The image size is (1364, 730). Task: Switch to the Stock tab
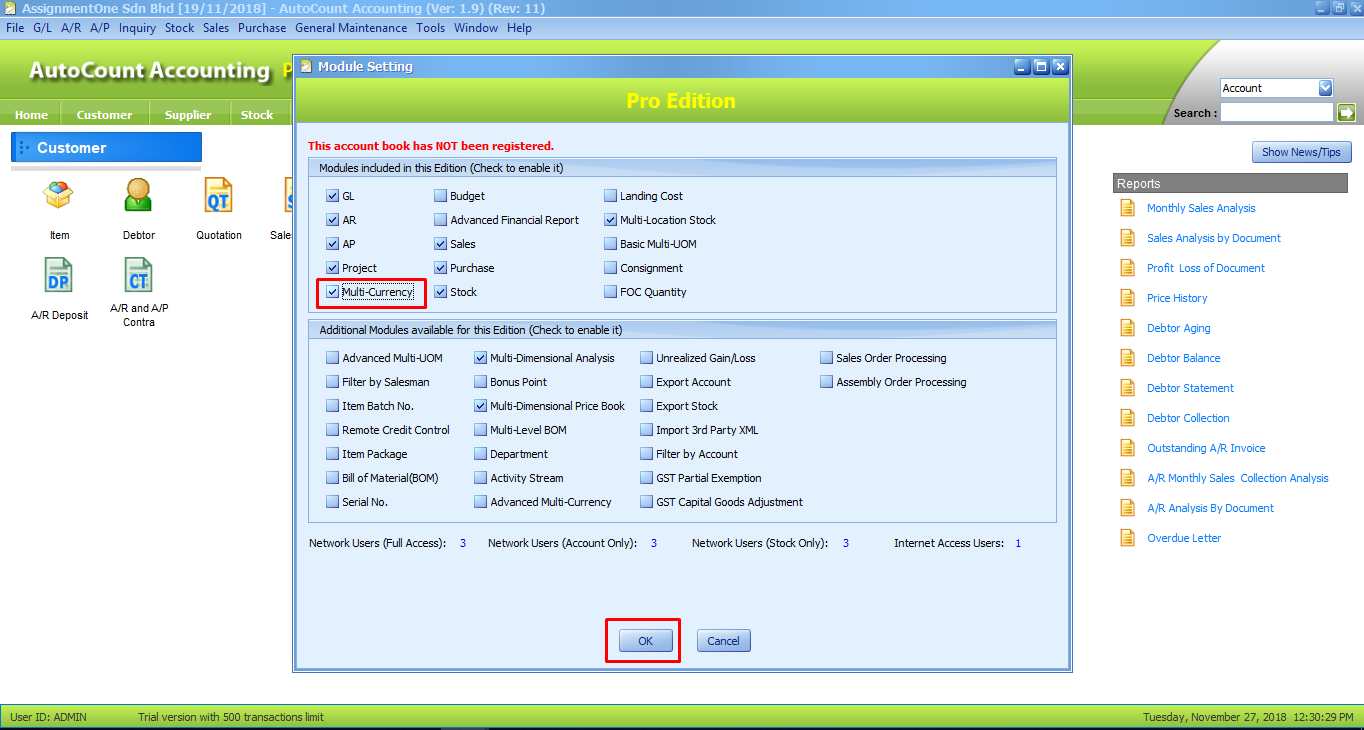coord(257,115)
